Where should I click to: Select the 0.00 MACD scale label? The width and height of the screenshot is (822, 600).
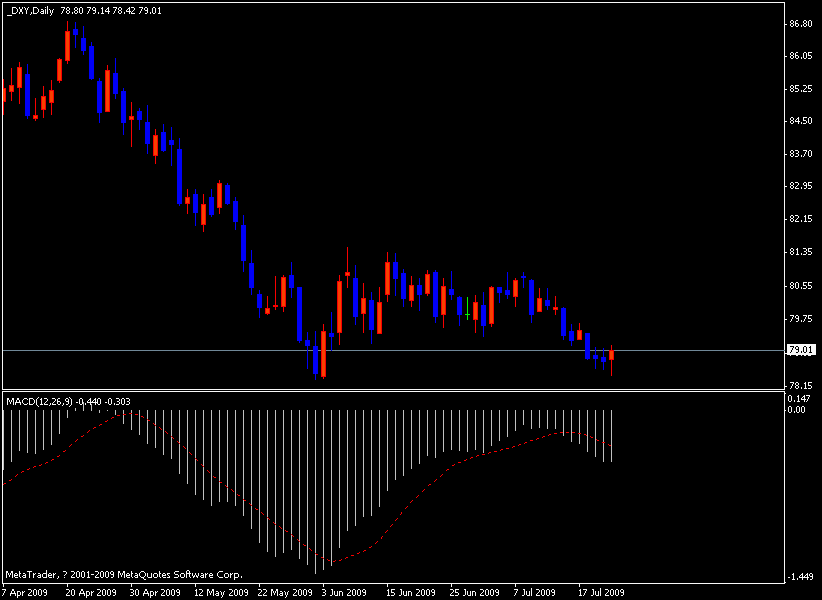(797, 409)
